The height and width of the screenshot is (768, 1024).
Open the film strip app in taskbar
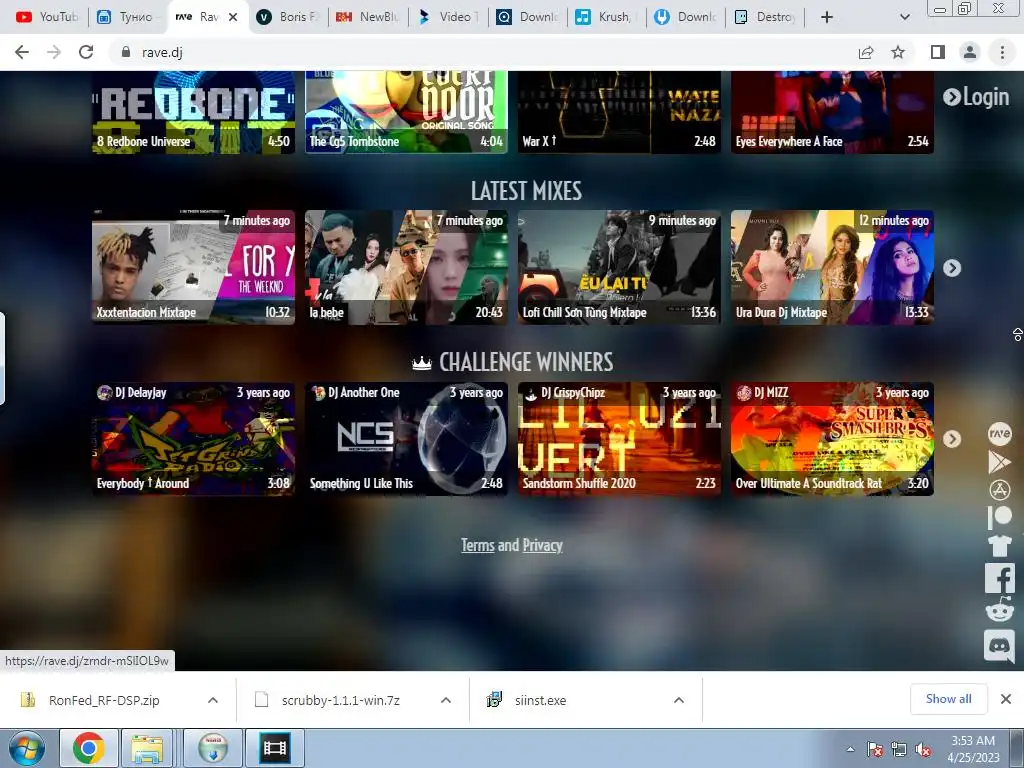275,748
